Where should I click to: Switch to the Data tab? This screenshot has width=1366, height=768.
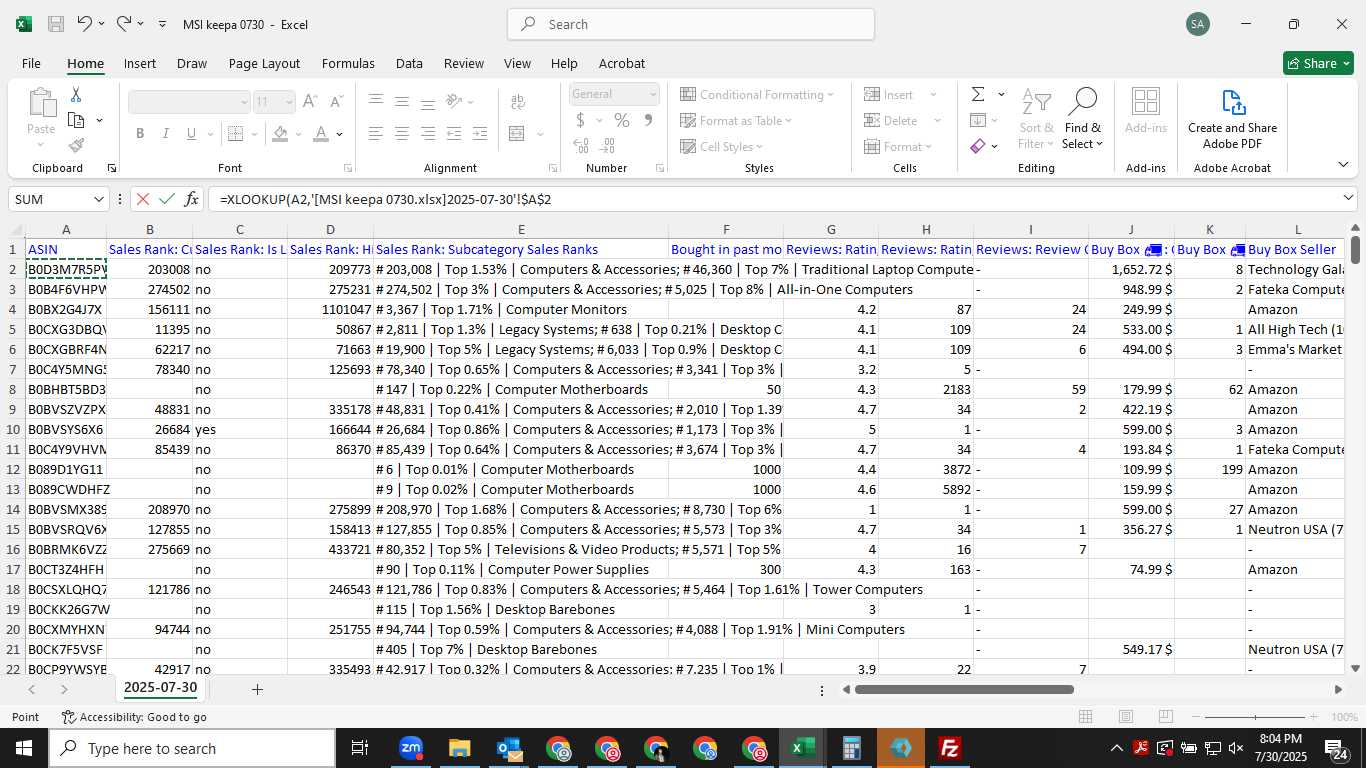[409, 63]
